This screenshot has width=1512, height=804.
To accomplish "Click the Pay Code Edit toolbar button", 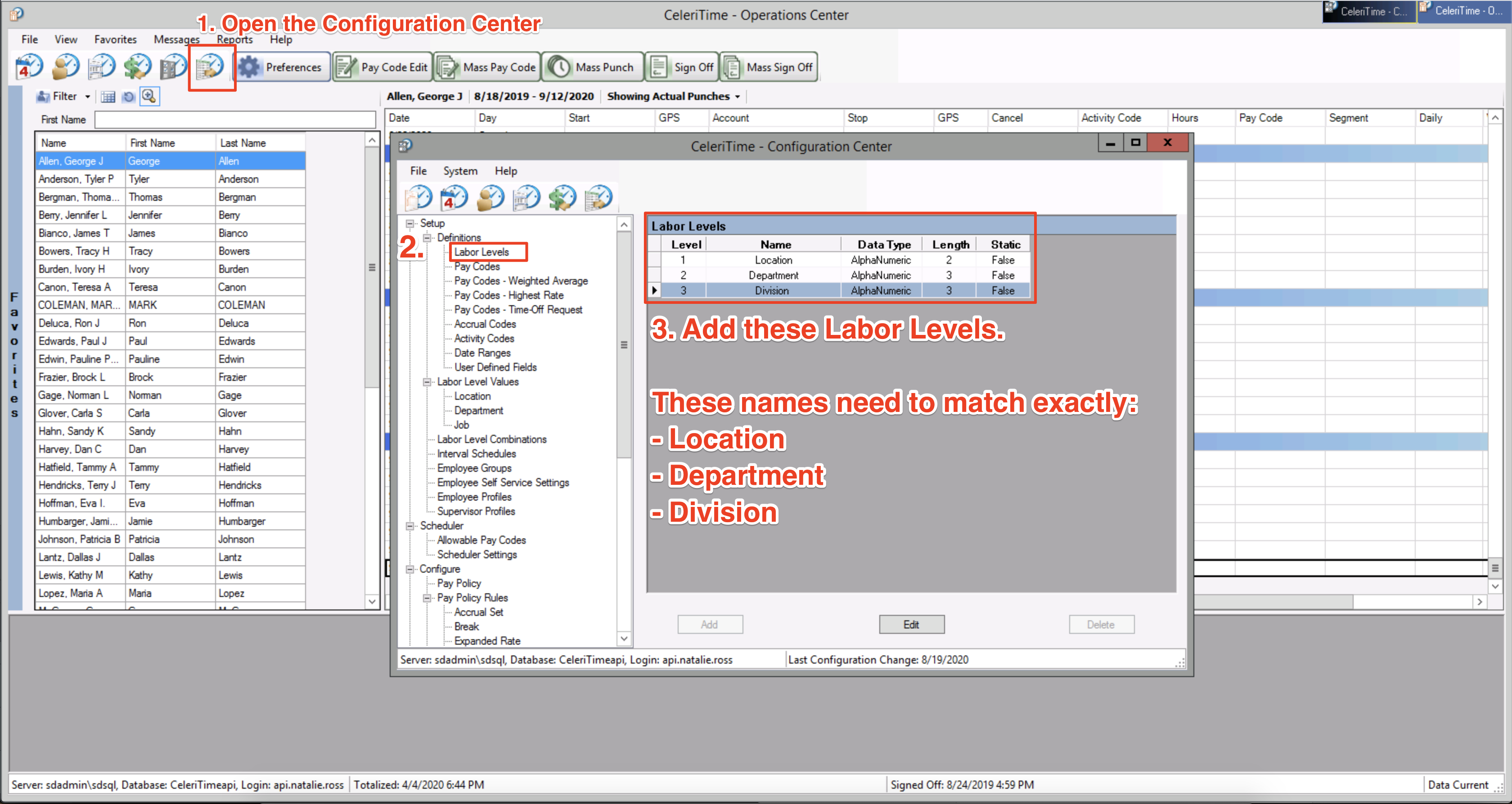I will tap(382, 67).
